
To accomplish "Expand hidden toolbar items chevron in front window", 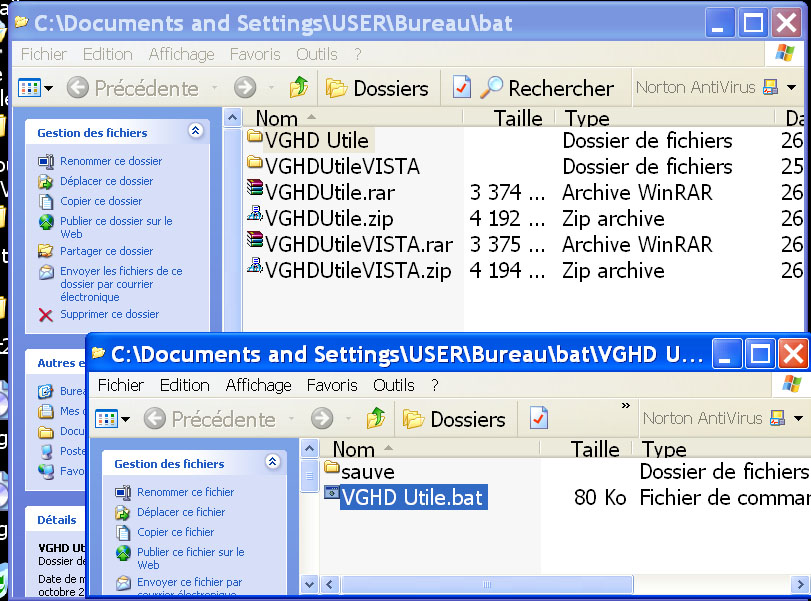I will click(626, 406).
